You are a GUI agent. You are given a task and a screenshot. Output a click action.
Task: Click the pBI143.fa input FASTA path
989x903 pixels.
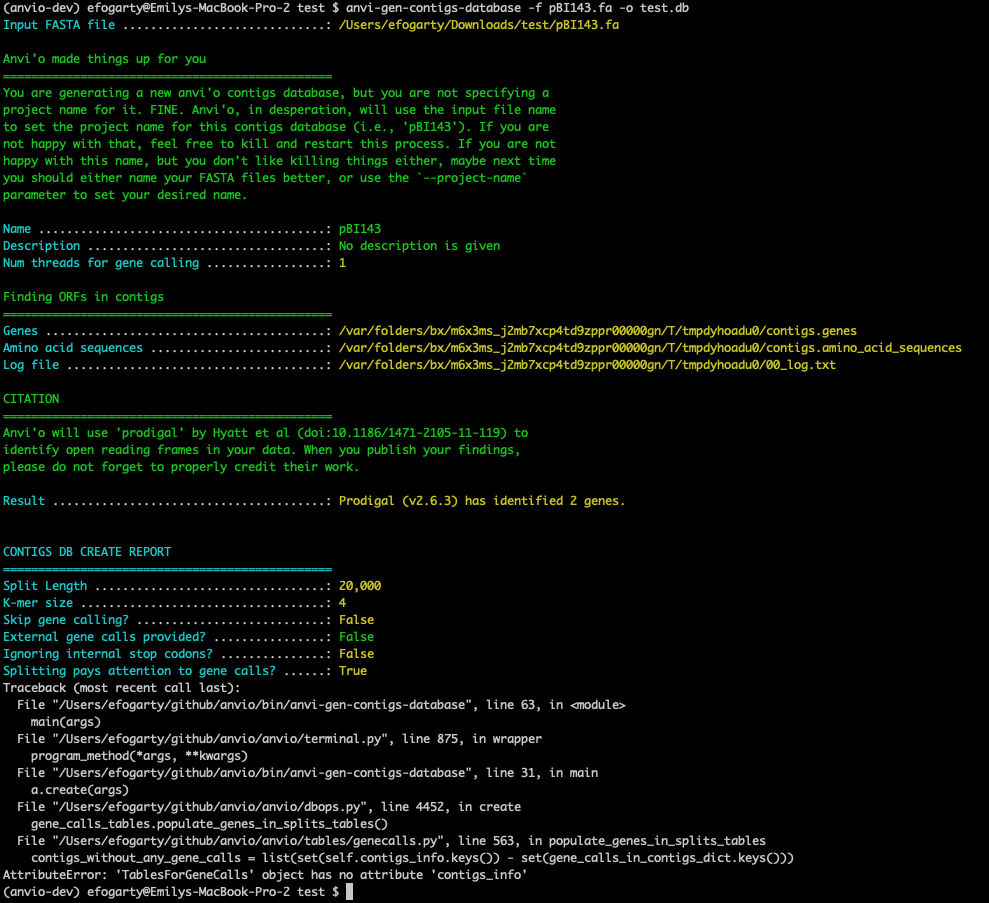tap(500, 24)
